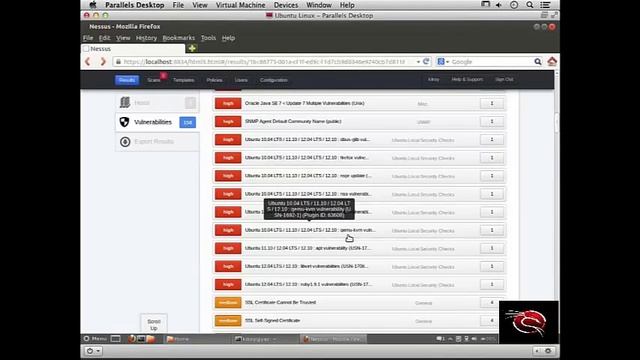Click the Scans notification badge
Screen dimensions: 640x360
pos(163,76)
